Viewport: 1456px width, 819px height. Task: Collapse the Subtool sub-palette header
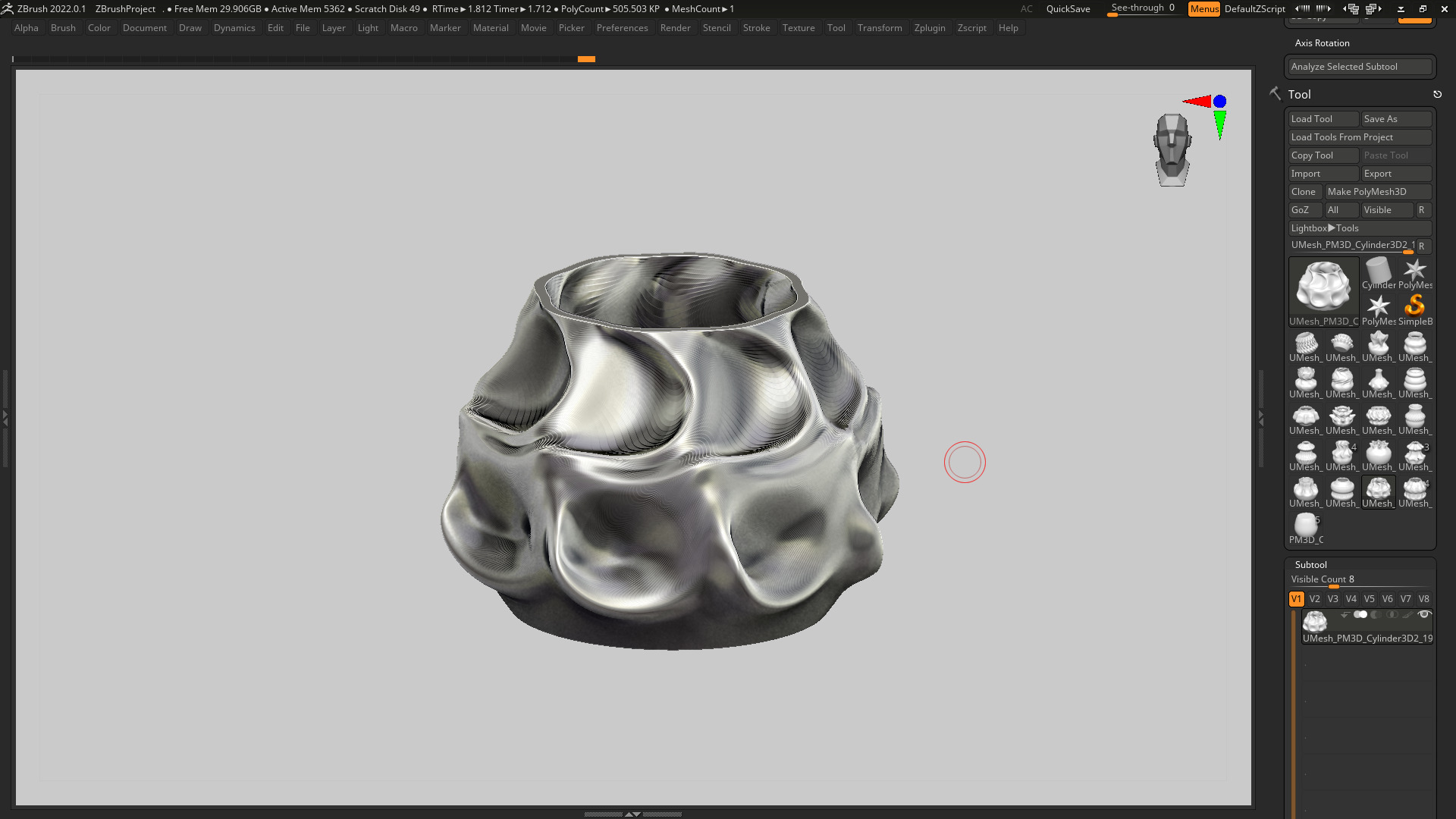pyautogui.click(x=1310, y=564)
